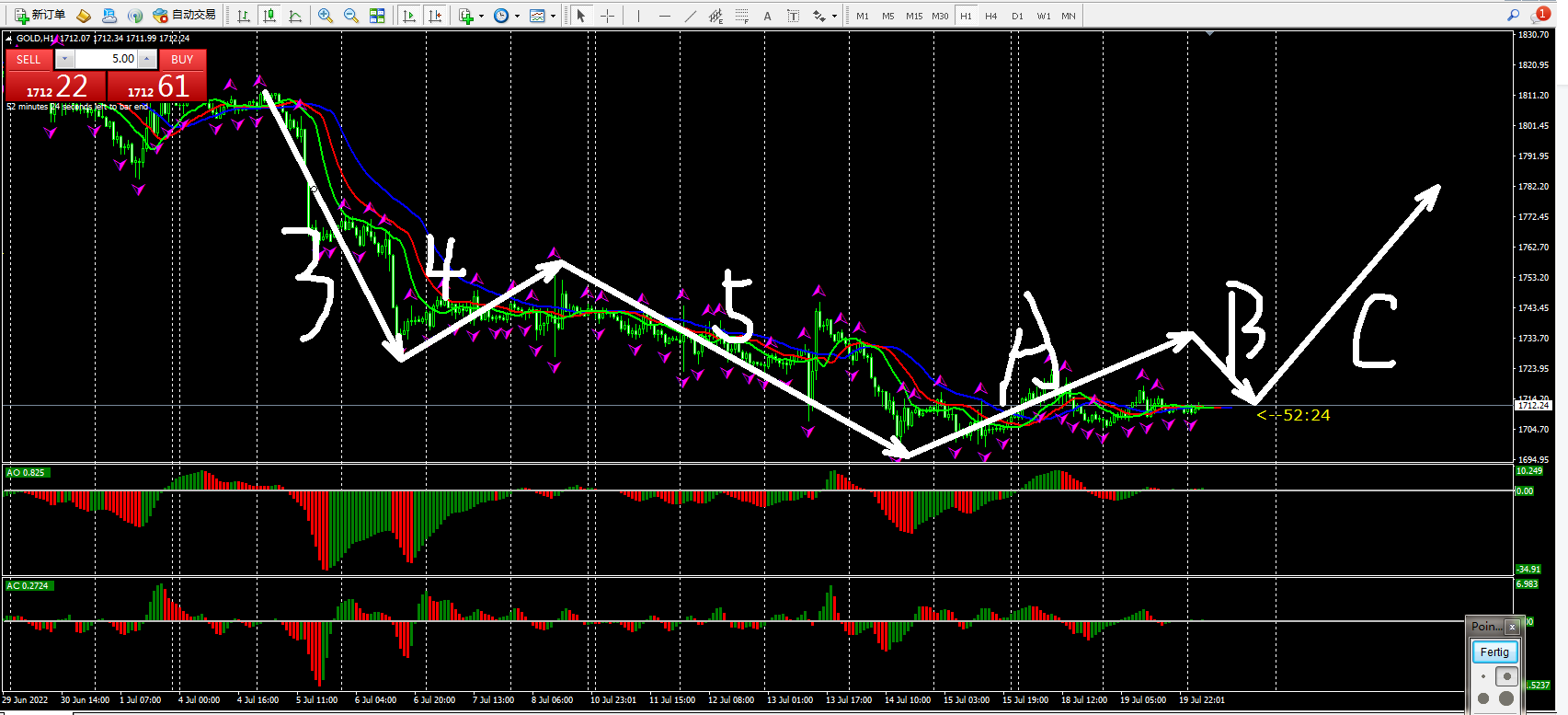This screenshot has width=1568, height=715.
Task: Toggle AutoTrading (自动交易) on or off
Action: click(184, 15)
